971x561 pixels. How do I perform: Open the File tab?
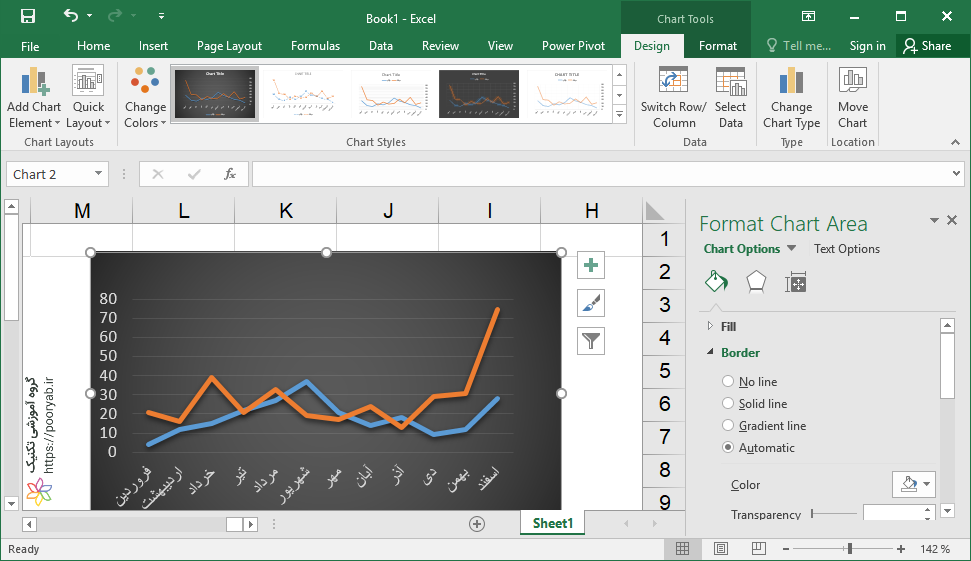pyautogui.click(x=30, y=46)
